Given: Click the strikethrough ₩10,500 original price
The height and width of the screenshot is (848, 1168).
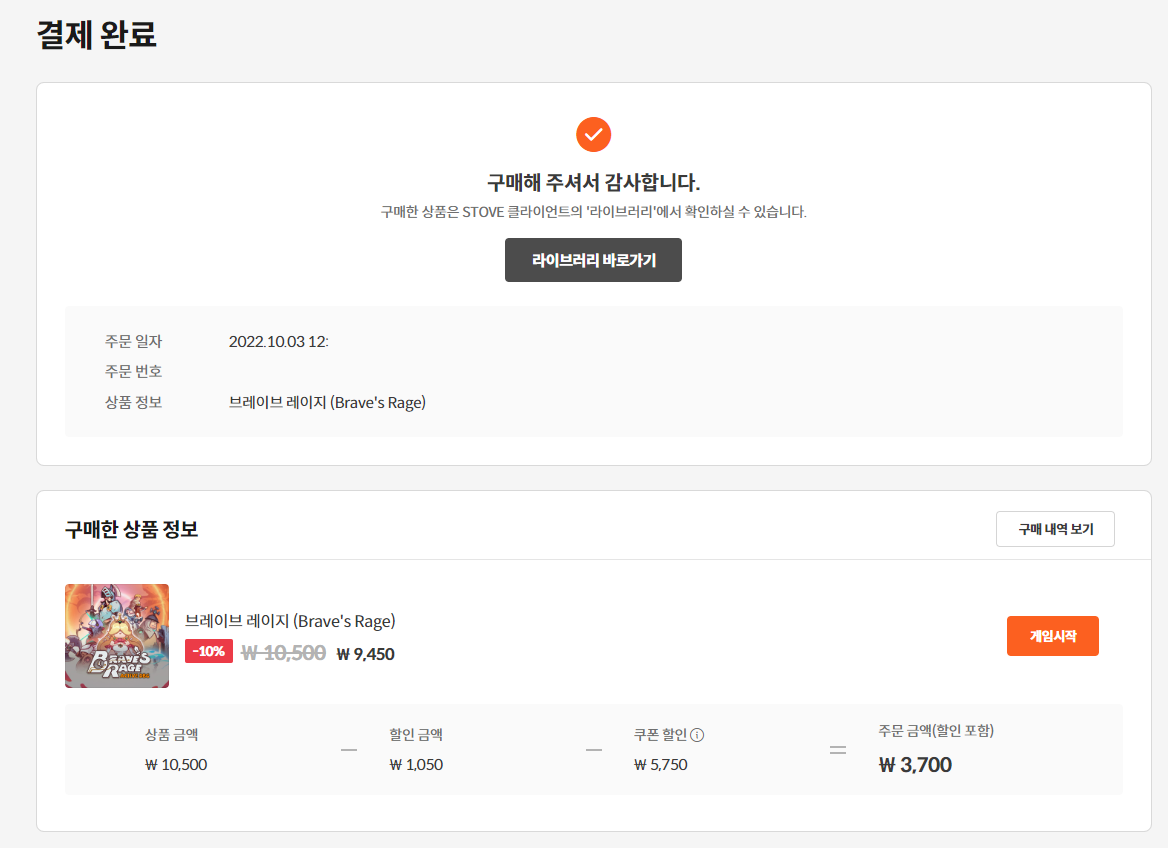Looking at the screenshot, I should [284, 653].
